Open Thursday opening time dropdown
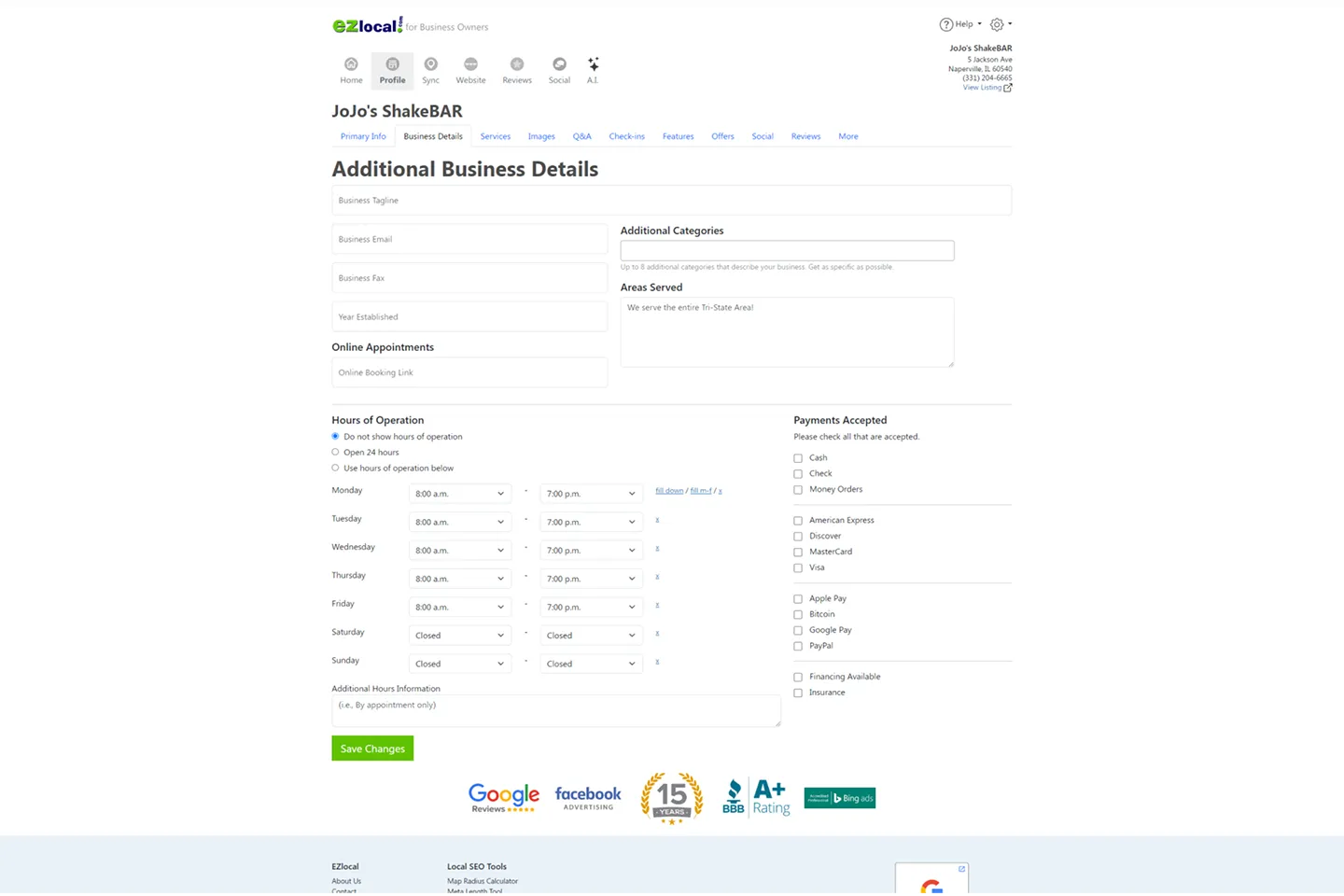Viewport: 1344px width, 896px height. [x=460, y=579]
